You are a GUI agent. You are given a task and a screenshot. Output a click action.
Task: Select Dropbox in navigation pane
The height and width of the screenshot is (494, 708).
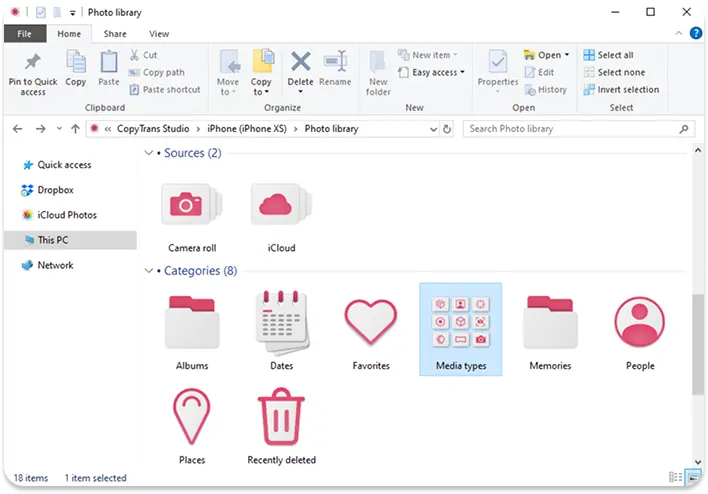tap(47, 190)
